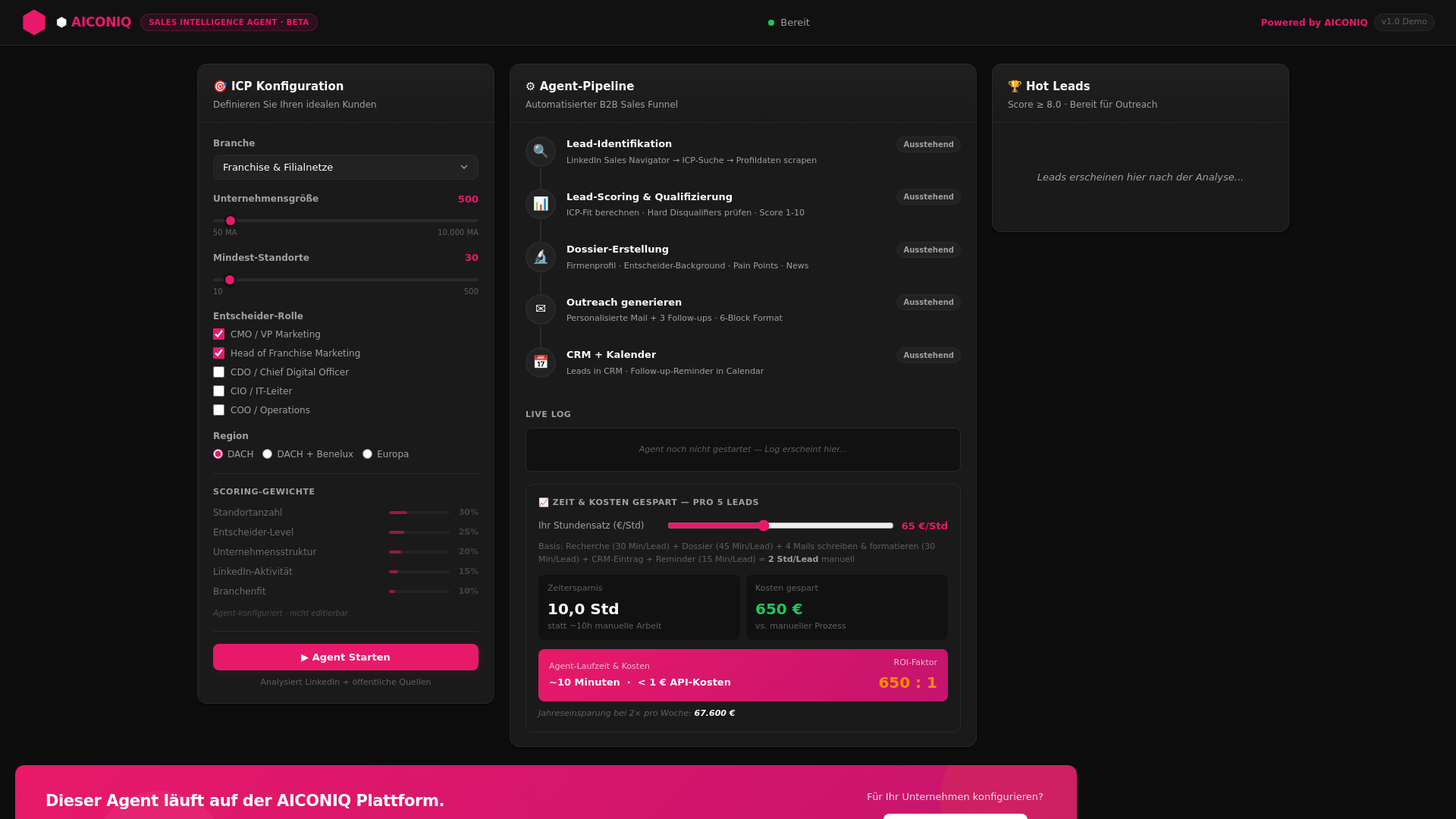Click 'Für Ihr Unternehmen konfigurieren?' text
1456x819 pixels.
coord(955,797)
